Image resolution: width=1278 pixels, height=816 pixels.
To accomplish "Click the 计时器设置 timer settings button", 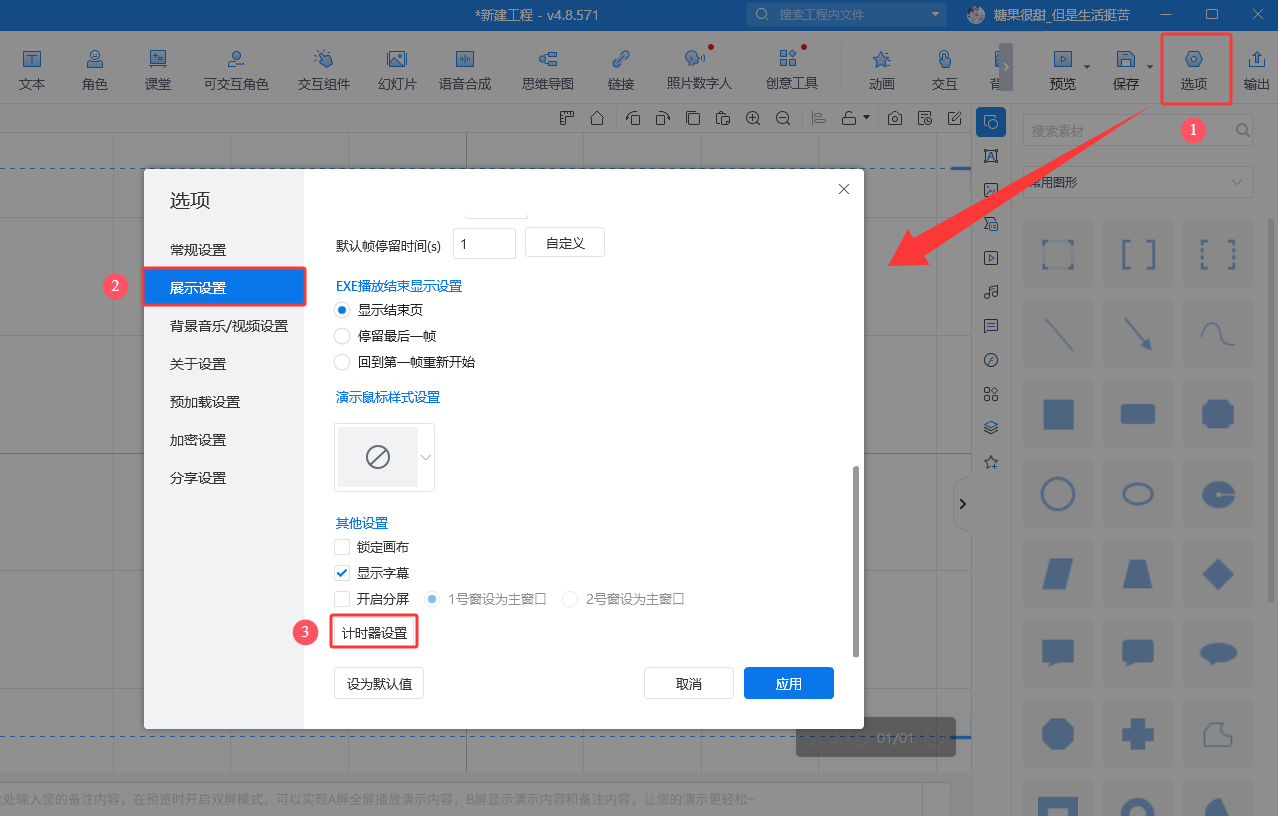I will [374, 633].
